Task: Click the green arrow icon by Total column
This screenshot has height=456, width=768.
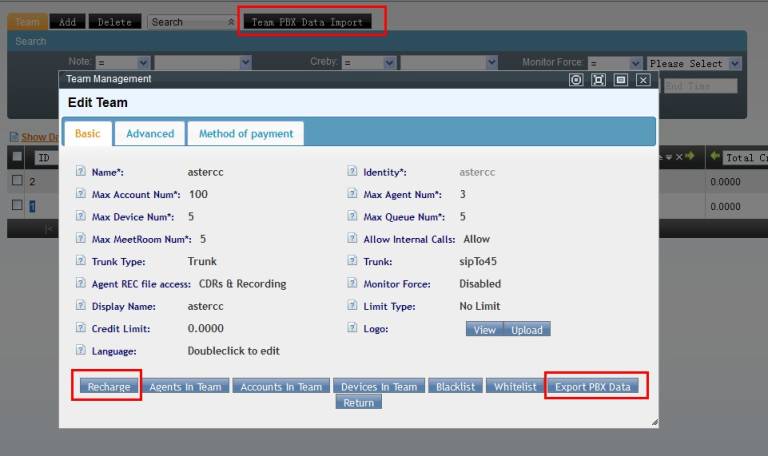Action: click(x=714, y=157)
